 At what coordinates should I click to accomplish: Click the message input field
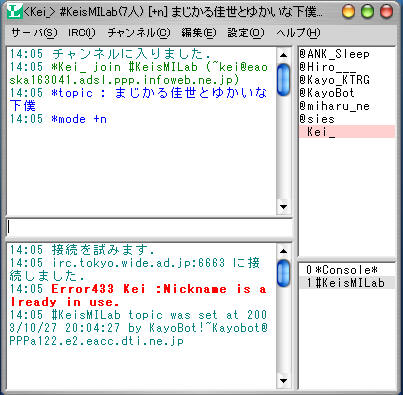click(x=149, y=228)
